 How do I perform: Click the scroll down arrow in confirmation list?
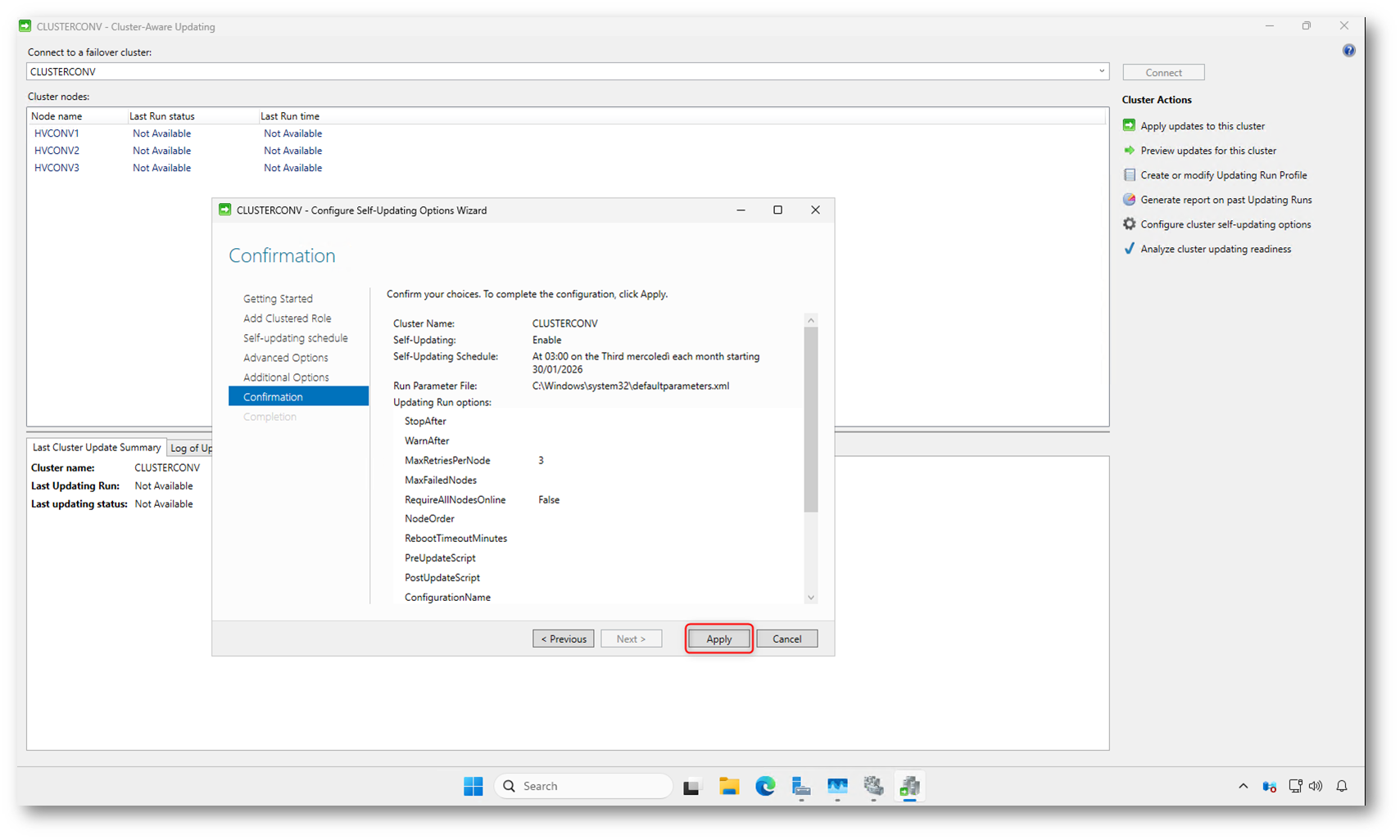point(811,598)
